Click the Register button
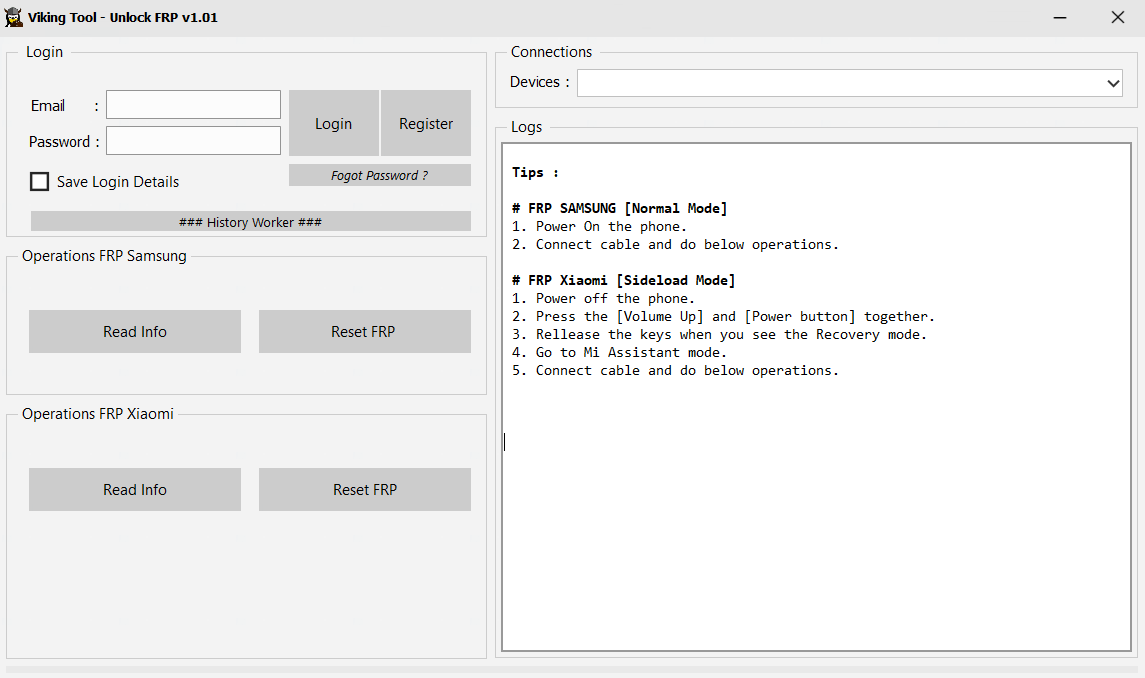 pyautogui.click(x=426, y=124)
